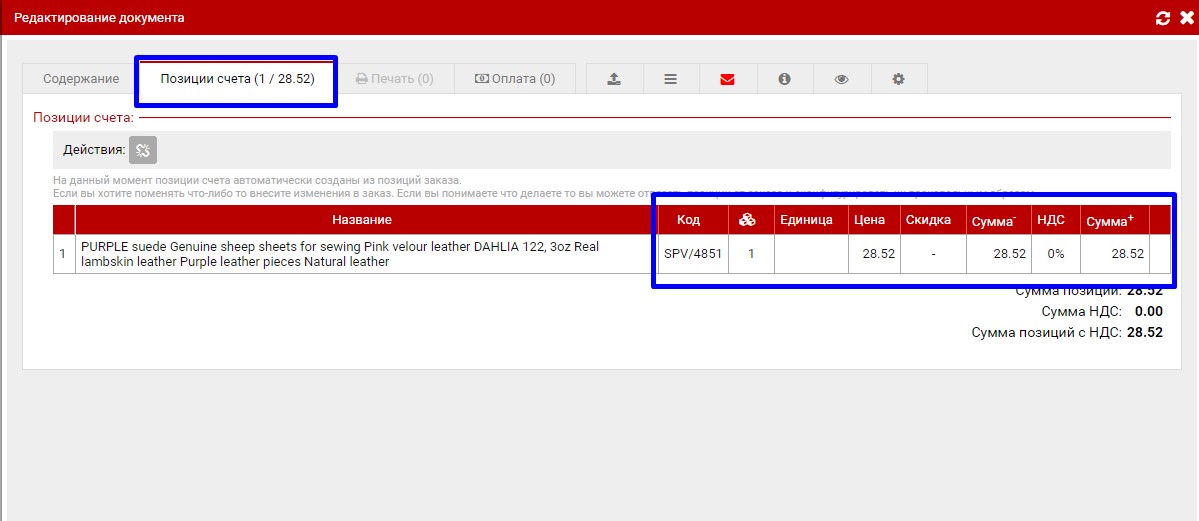This screenshot has height=521, width=1199.
Task: Open the list lines tab icon
Action: coord(671,79)
